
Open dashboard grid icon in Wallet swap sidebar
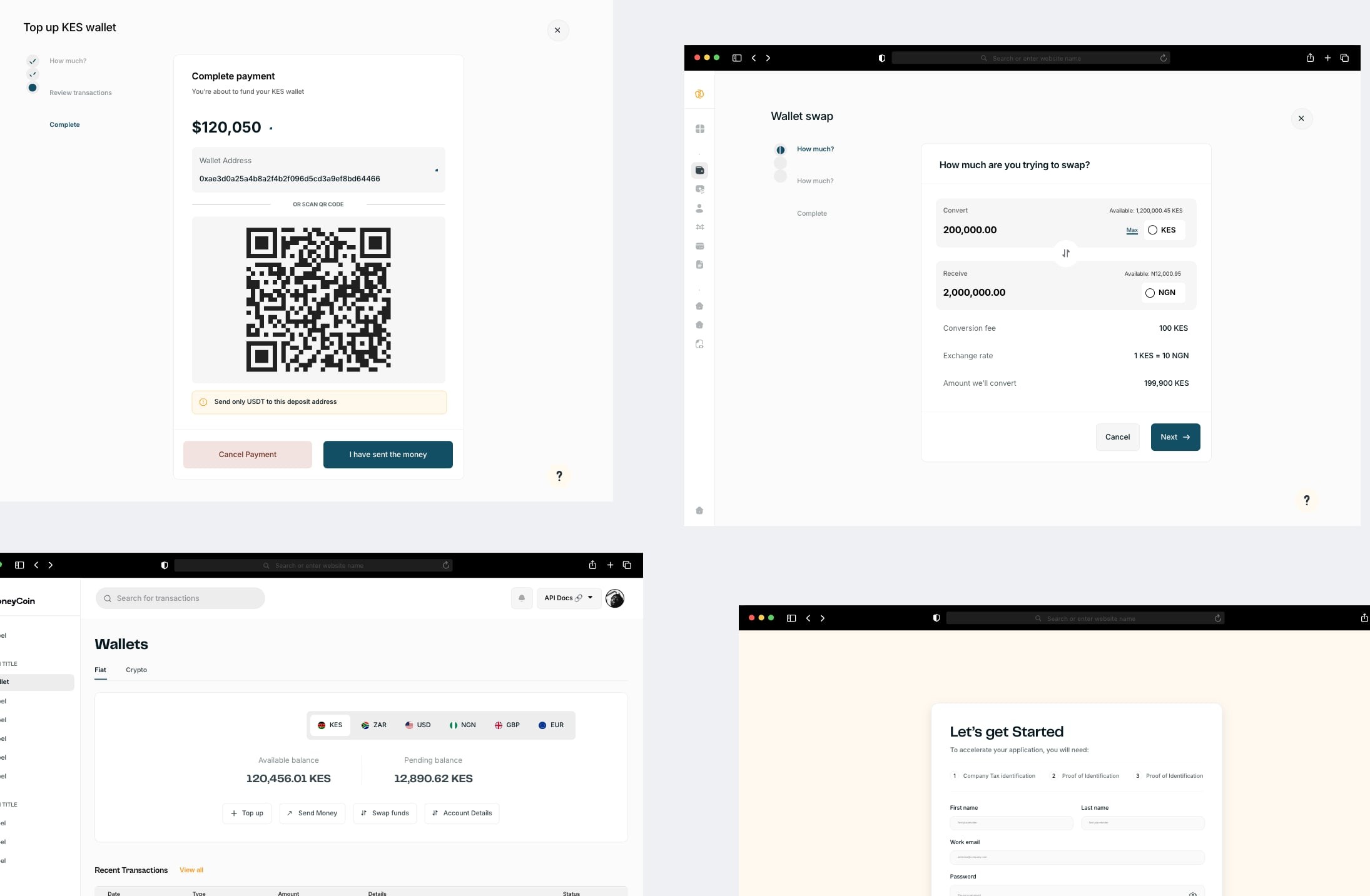(x=700, y=129)
